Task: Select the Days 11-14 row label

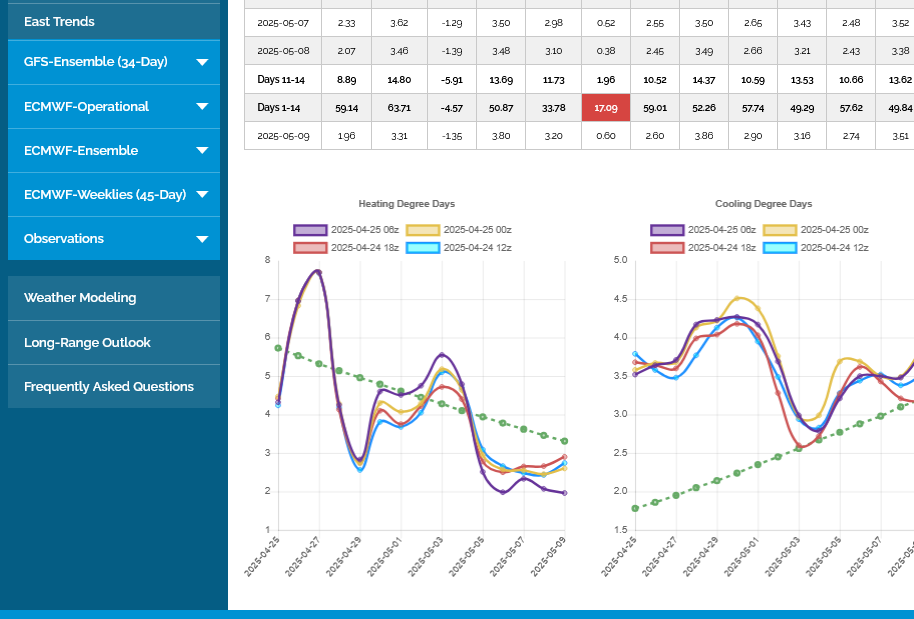Action: pyautogui.click(x=282, y=79)
